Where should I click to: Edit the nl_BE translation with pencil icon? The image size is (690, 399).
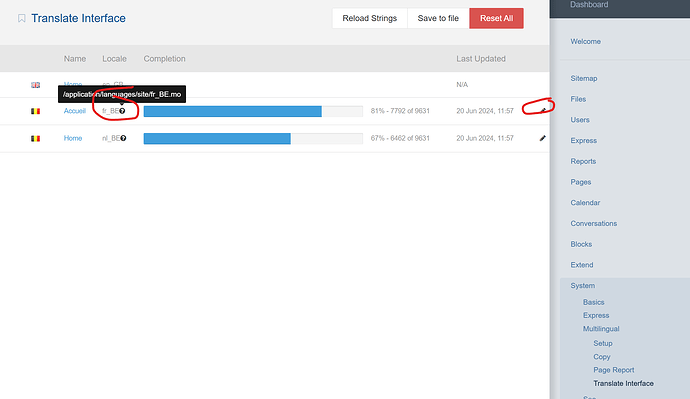coord(543,138)
